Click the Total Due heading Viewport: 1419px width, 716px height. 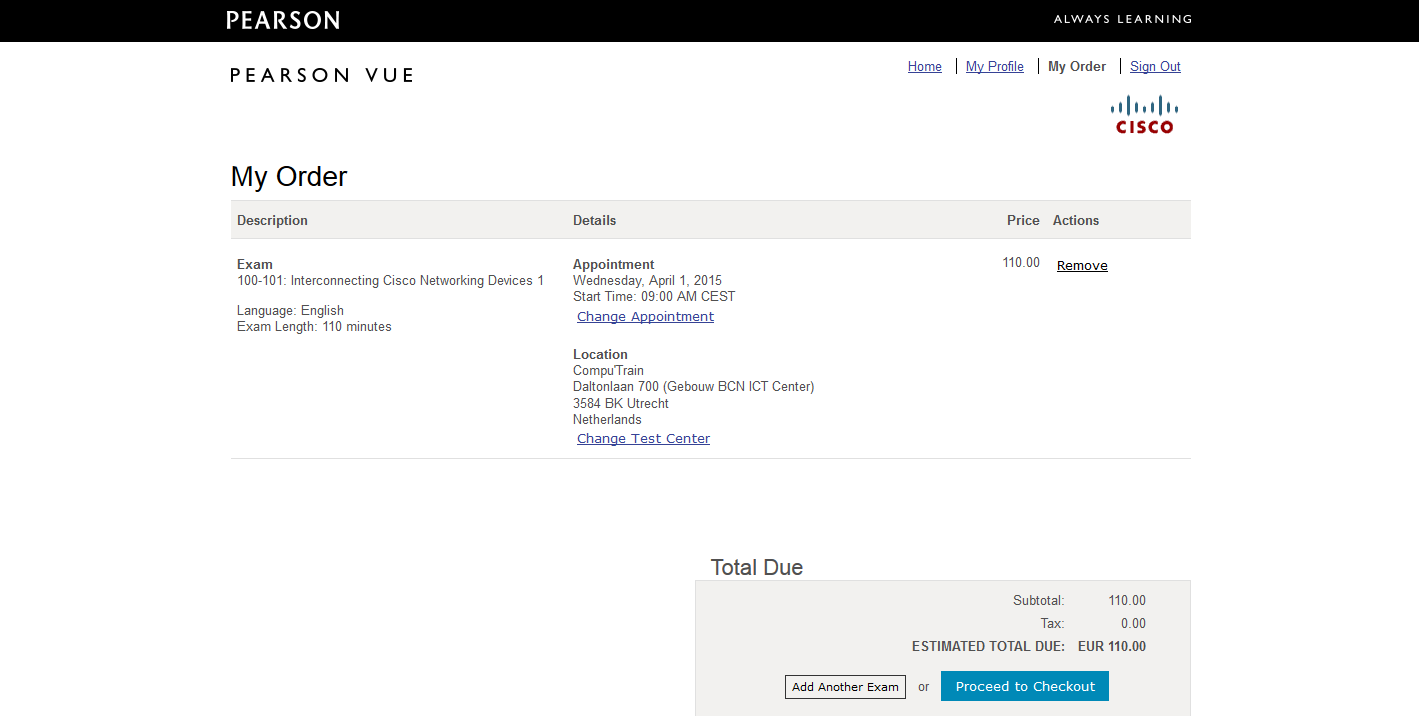point(757,568)
